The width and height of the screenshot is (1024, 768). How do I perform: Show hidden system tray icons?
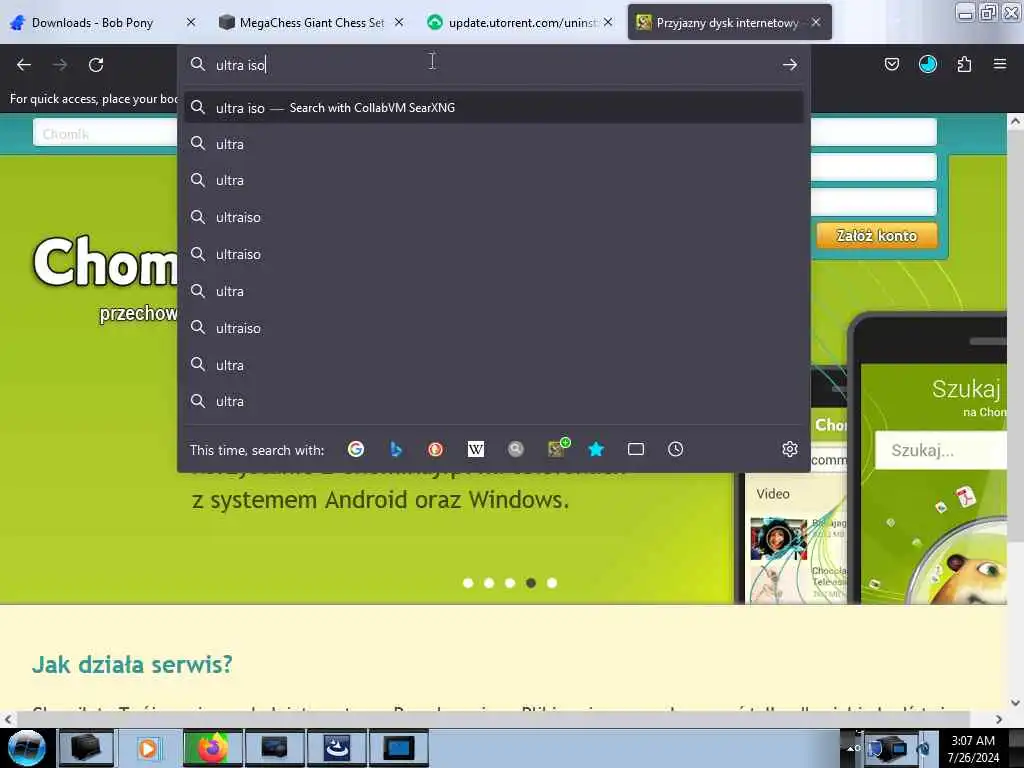(850, 748)
